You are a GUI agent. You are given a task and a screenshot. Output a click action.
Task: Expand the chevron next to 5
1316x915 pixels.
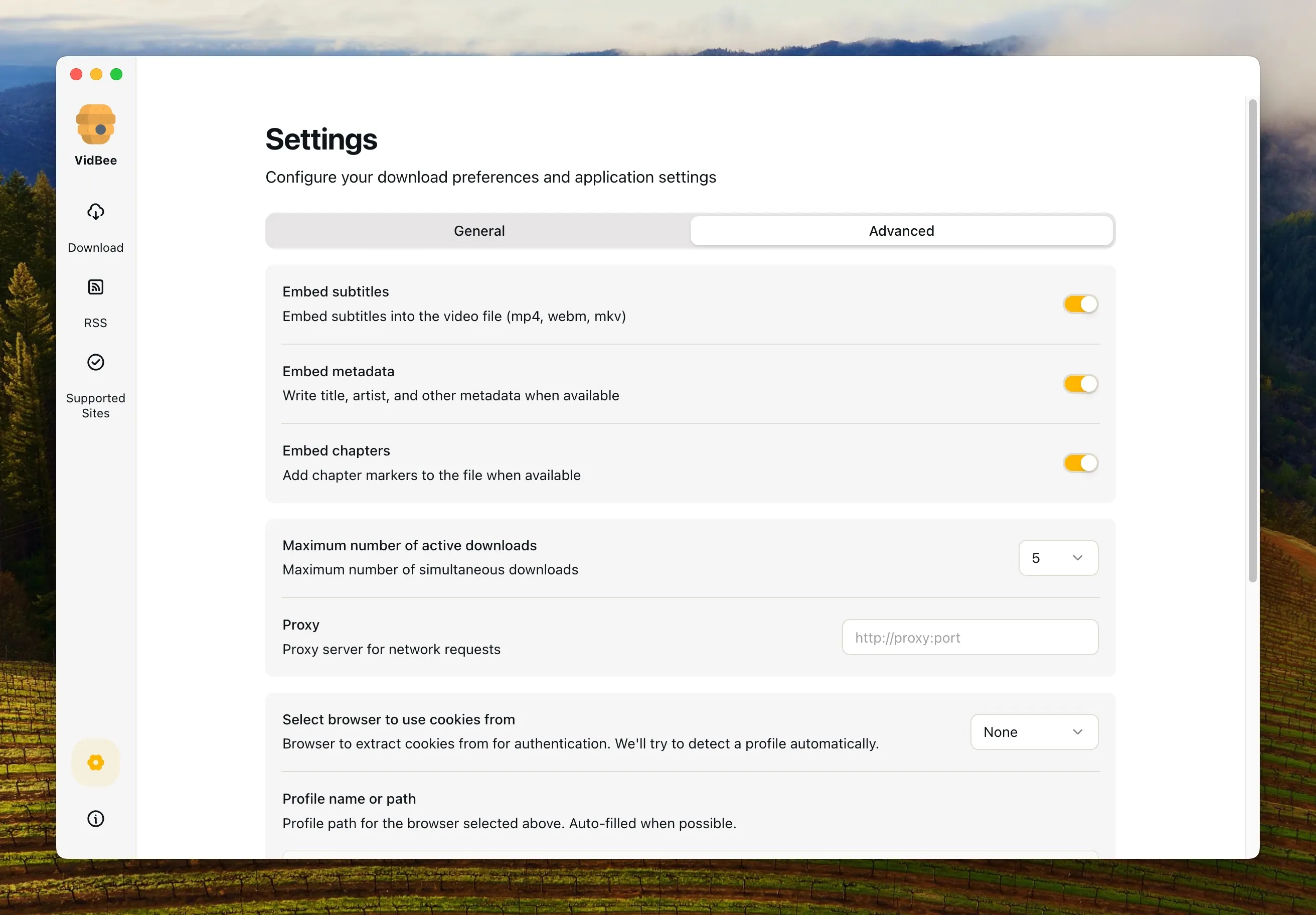pyautogui.click(x=1077, y=557)
